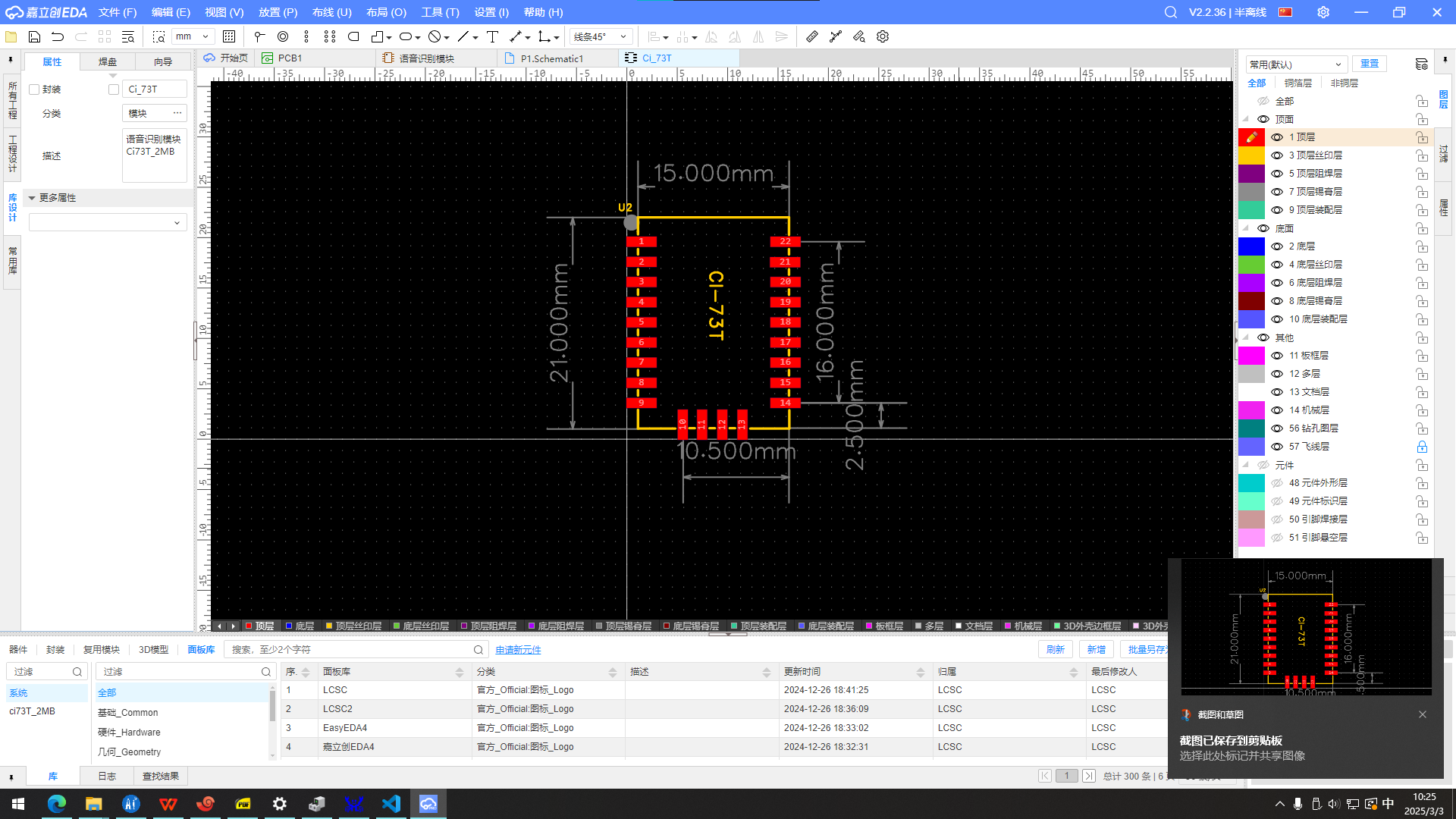The width and height of the screenshot is (1456, 819).
Task: Toggle visibility of 11 板框层 layer
Action: click(1277, 356)
